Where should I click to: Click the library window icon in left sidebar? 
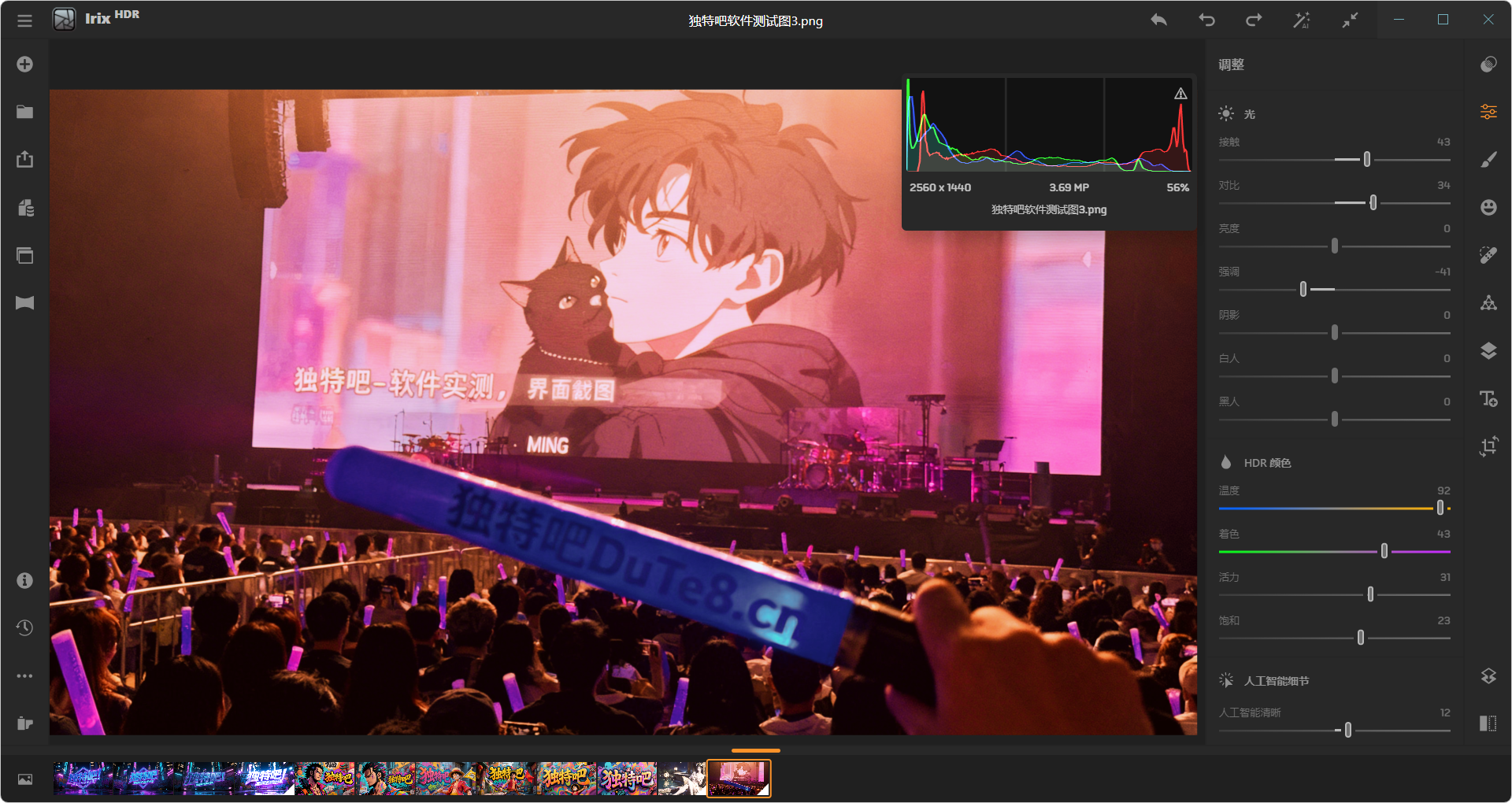[x=24, y=255]
